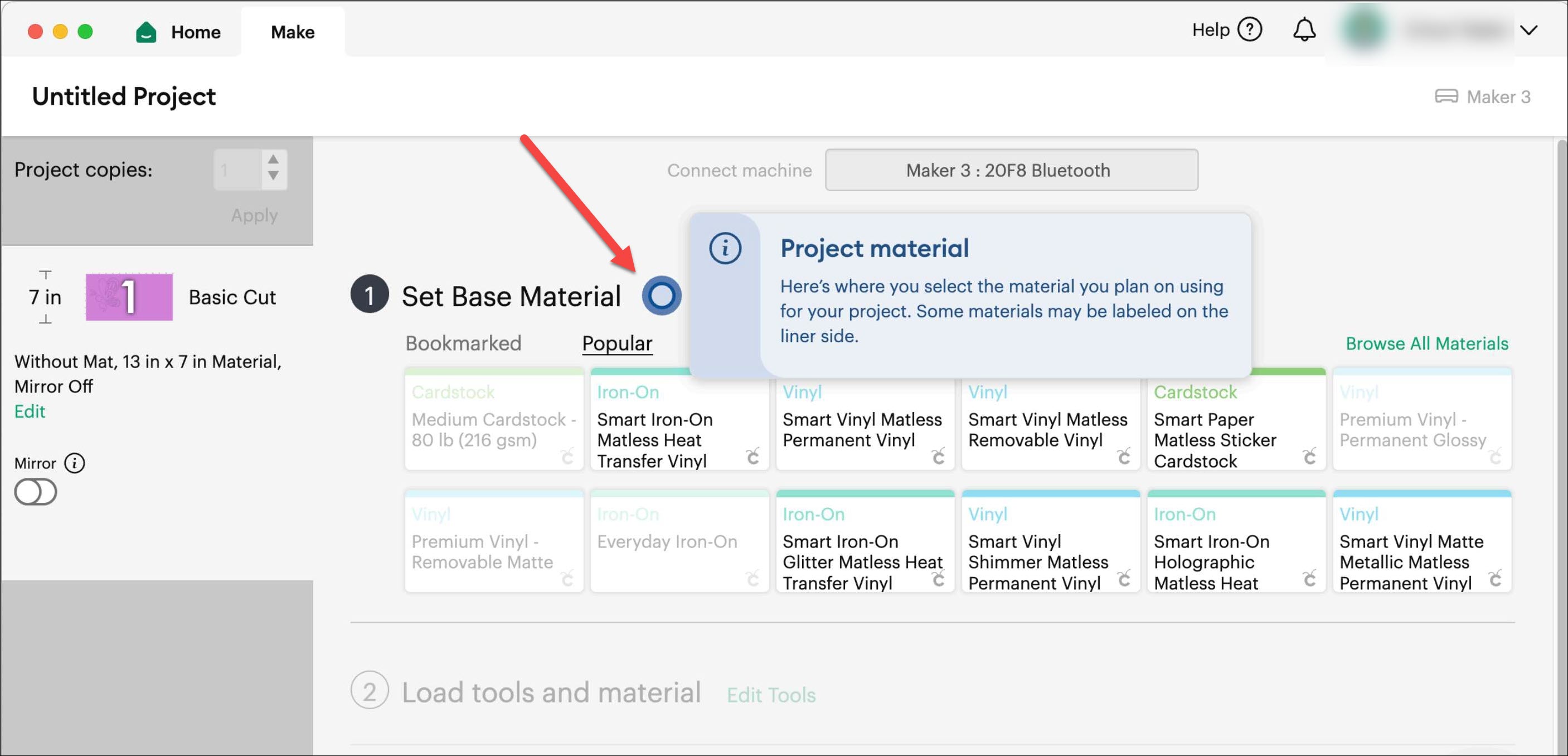Expand the account profile chevron menu
The height and width of the screenshot is (756, 1568).
[x=1529, y=30]
